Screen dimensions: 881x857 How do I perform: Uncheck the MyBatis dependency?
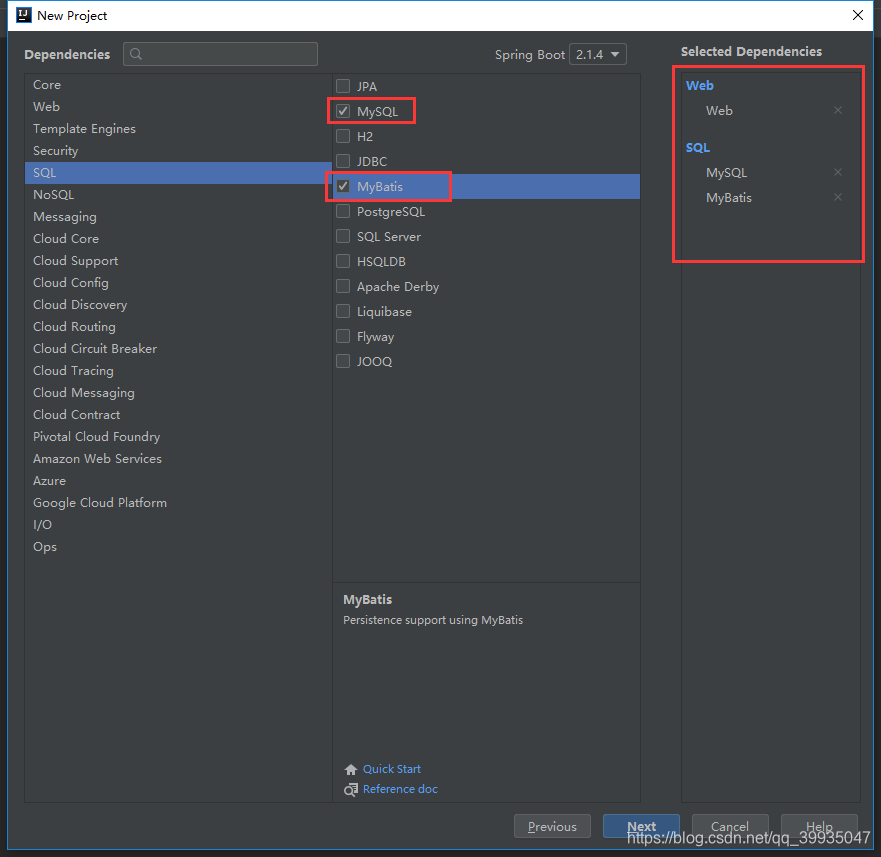click(x=343, y=186)
